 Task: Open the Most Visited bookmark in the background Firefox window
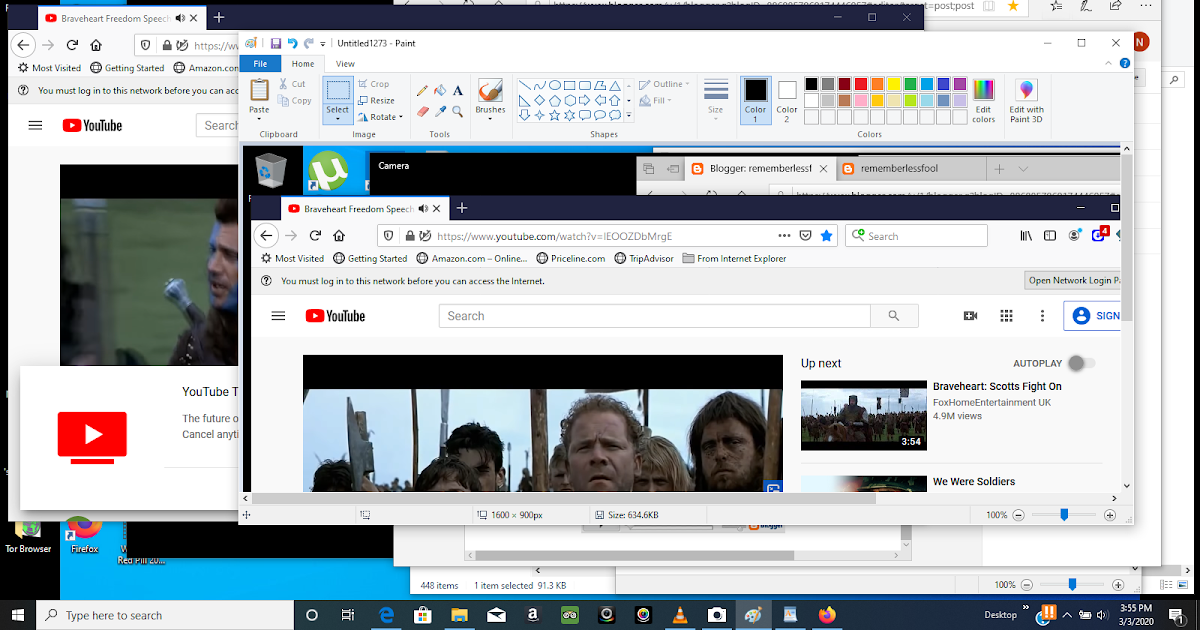click(x=49, y=68)
